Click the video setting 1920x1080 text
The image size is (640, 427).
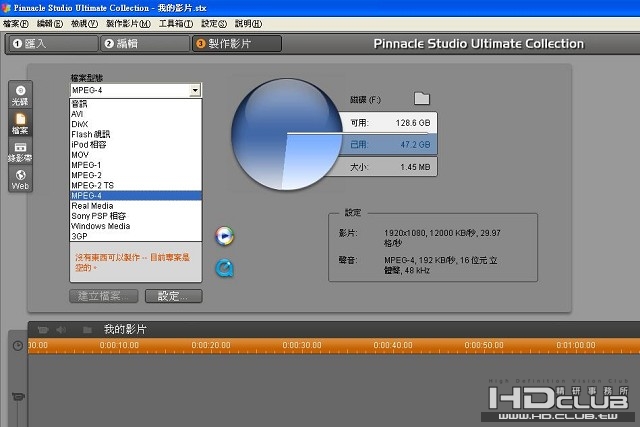(442, 238)
